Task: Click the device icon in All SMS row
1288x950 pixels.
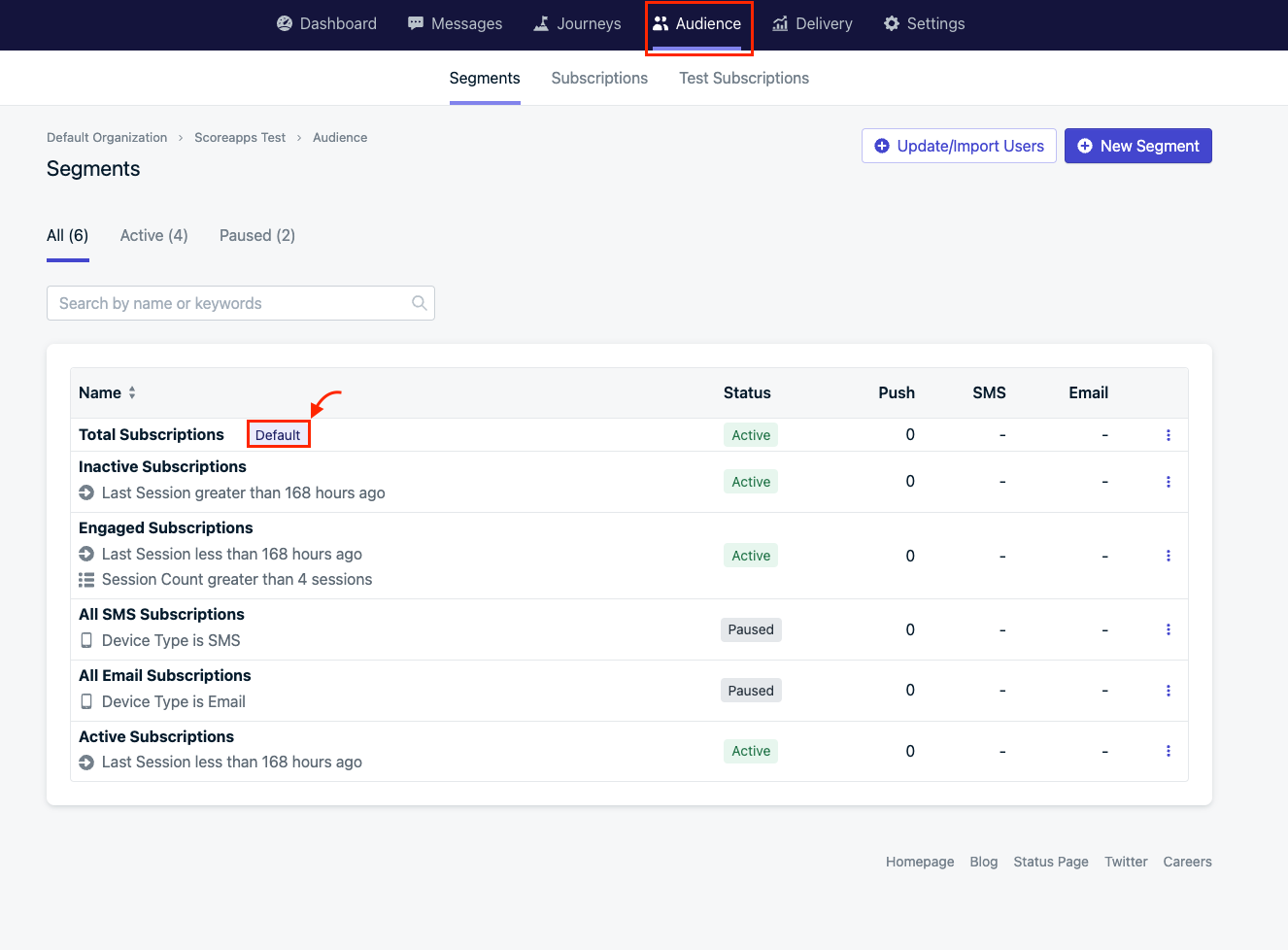Action: (x=86, y=640)
